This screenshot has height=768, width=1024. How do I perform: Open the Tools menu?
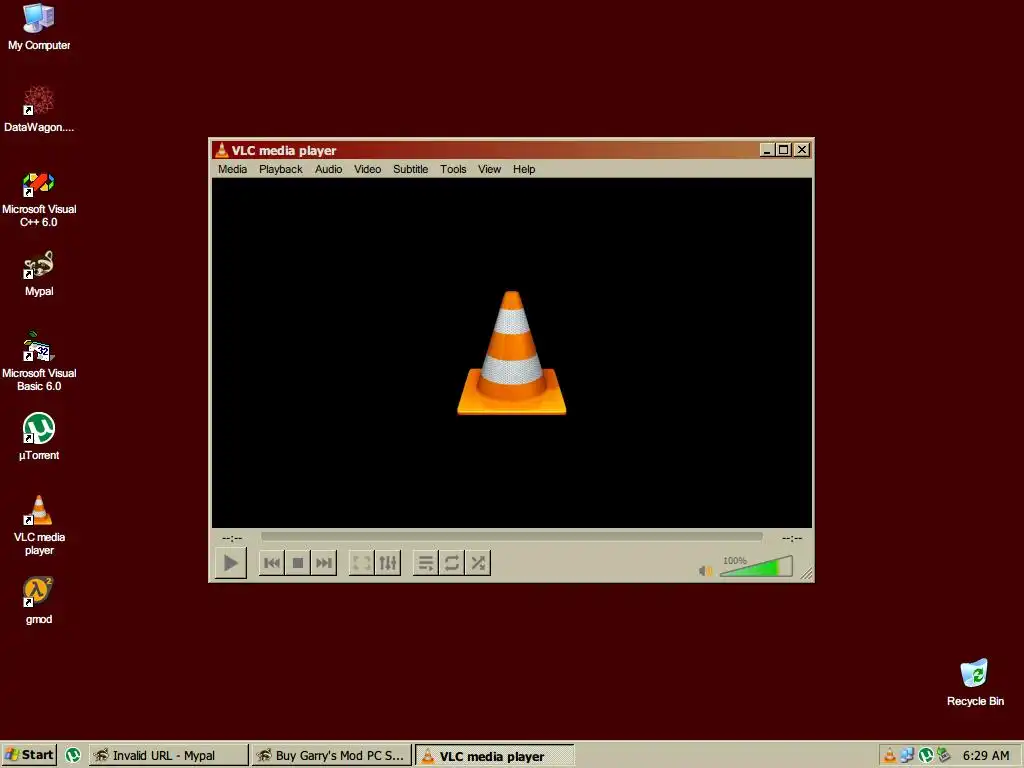(x=453, y=169)
